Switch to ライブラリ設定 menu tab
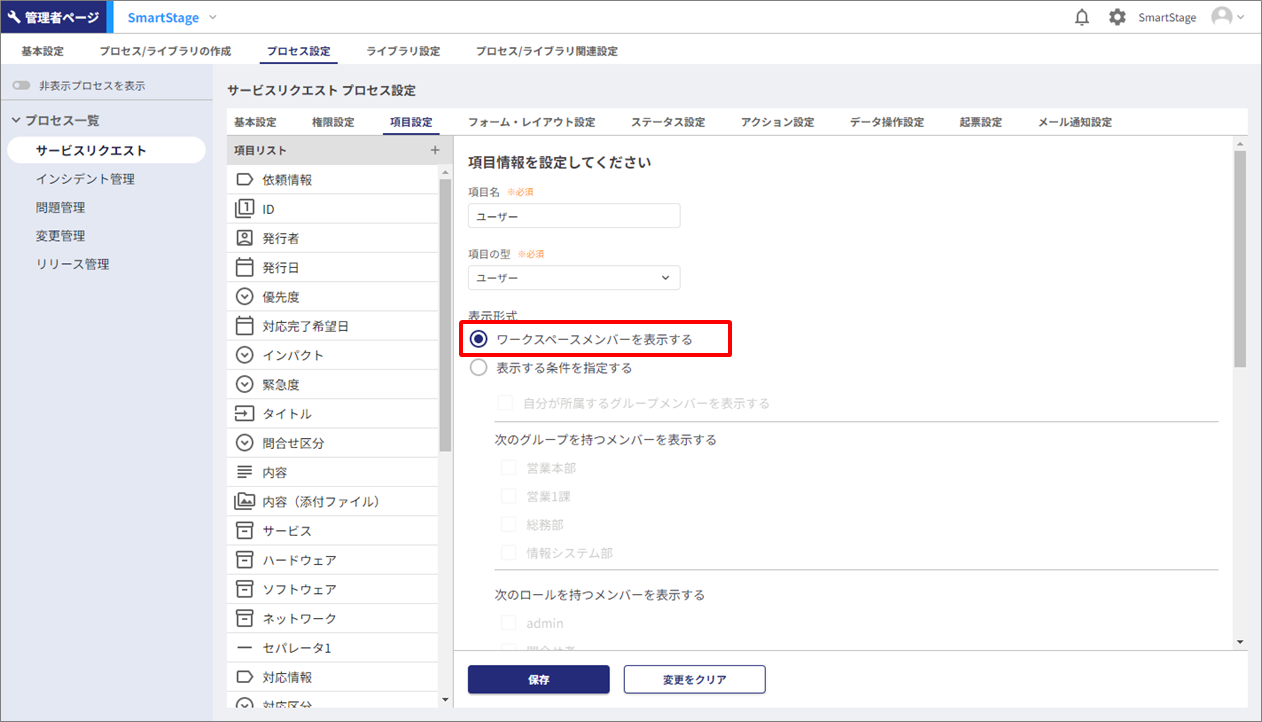The image size is (1262, 722). click(403, 51)
